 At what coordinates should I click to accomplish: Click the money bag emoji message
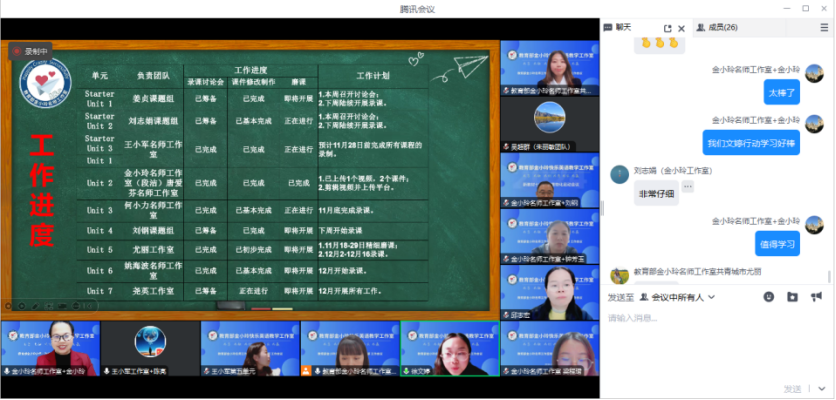point(660,44)
